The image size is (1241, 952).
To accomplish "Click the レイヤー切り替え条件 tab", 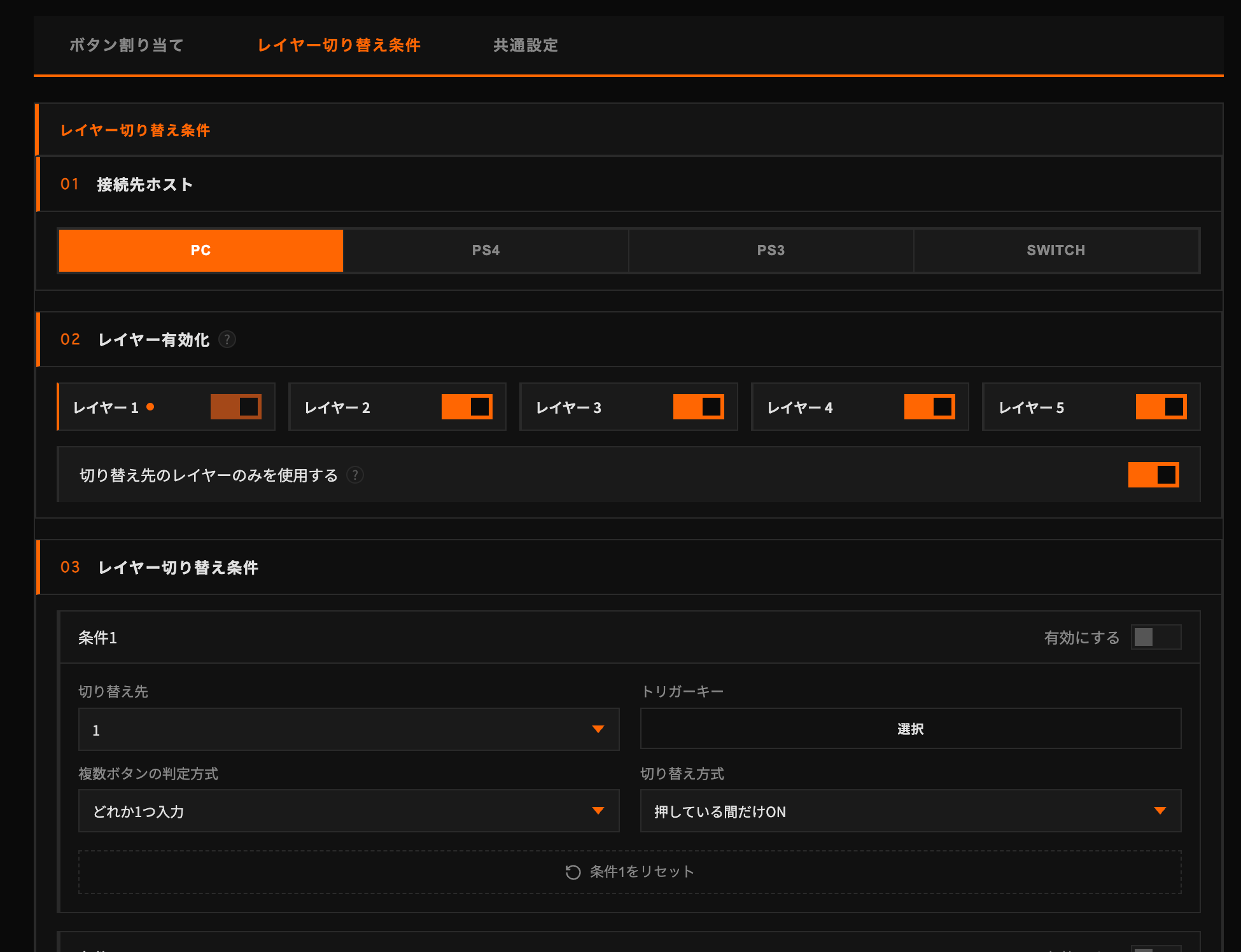I will click(339, 45).
